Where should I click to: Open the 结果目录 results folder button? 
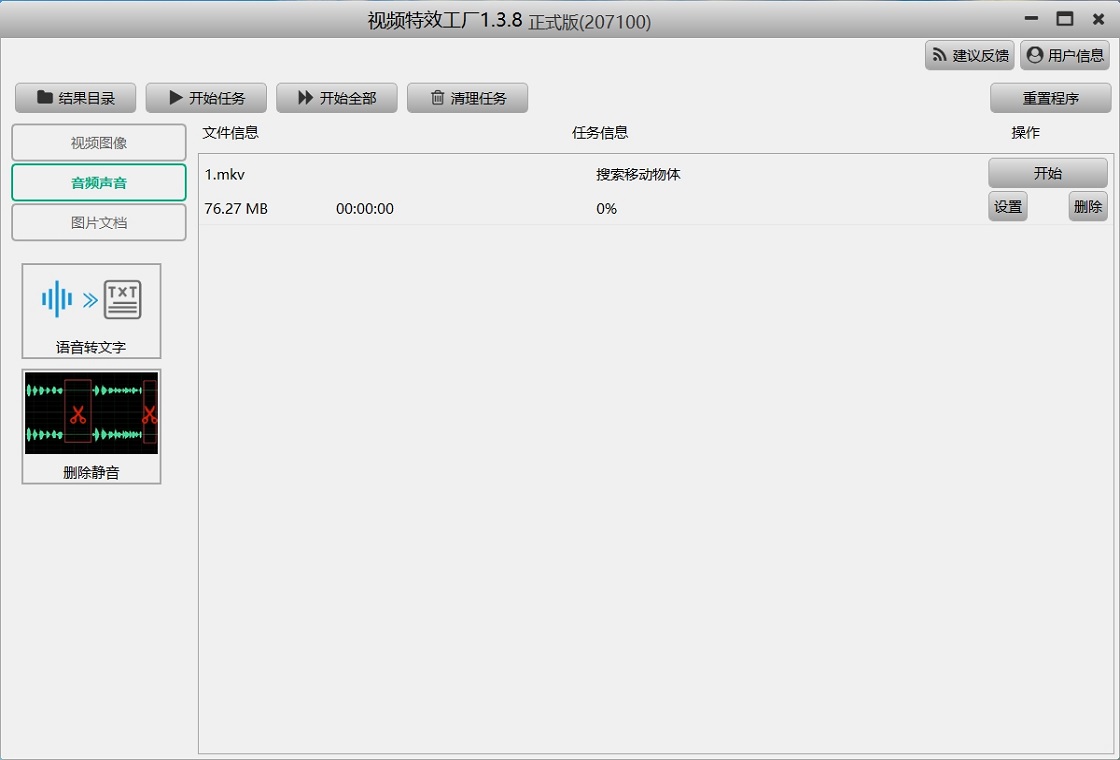point(76,98)
